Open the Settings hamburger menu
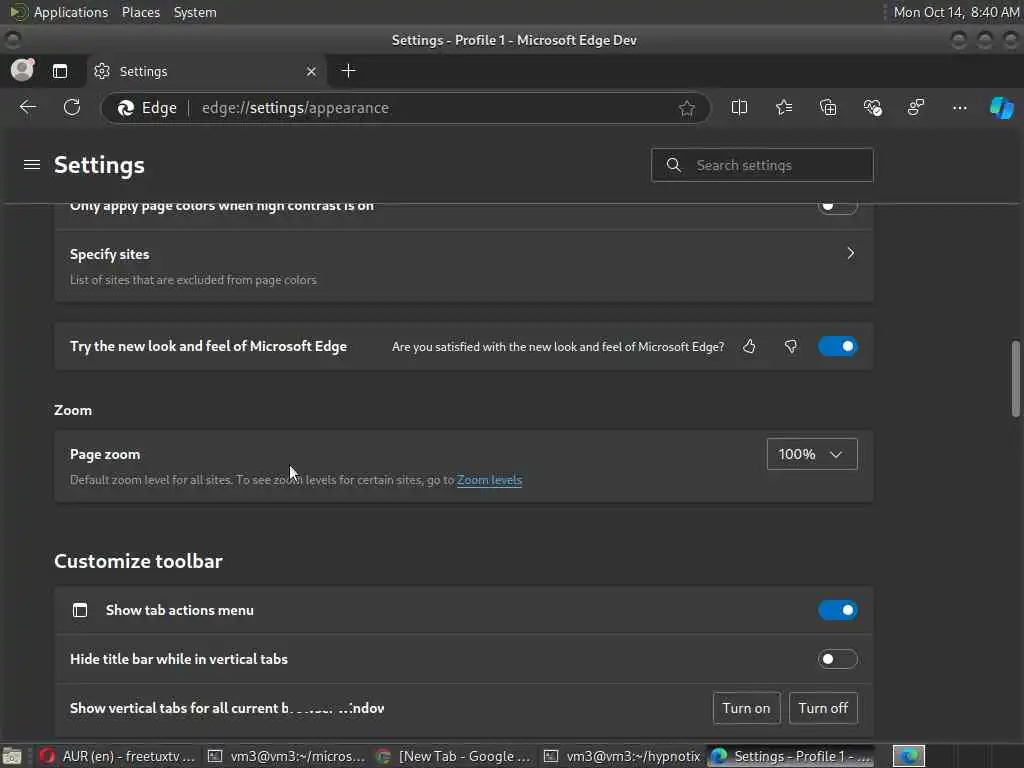The height and width of the screenshot is (768, 1024). 31,165
